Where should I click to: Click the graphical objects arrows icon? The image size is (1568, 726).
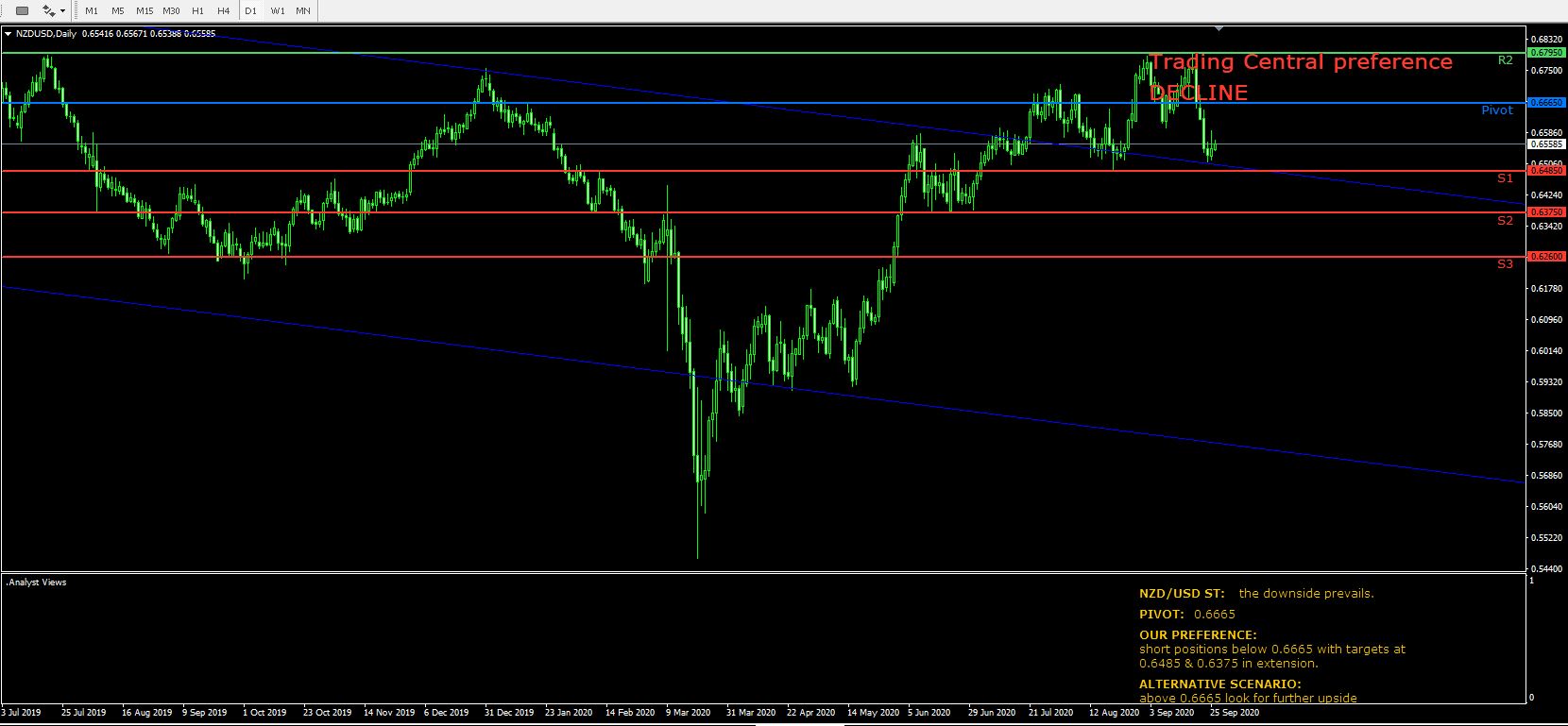pos(49,10)
